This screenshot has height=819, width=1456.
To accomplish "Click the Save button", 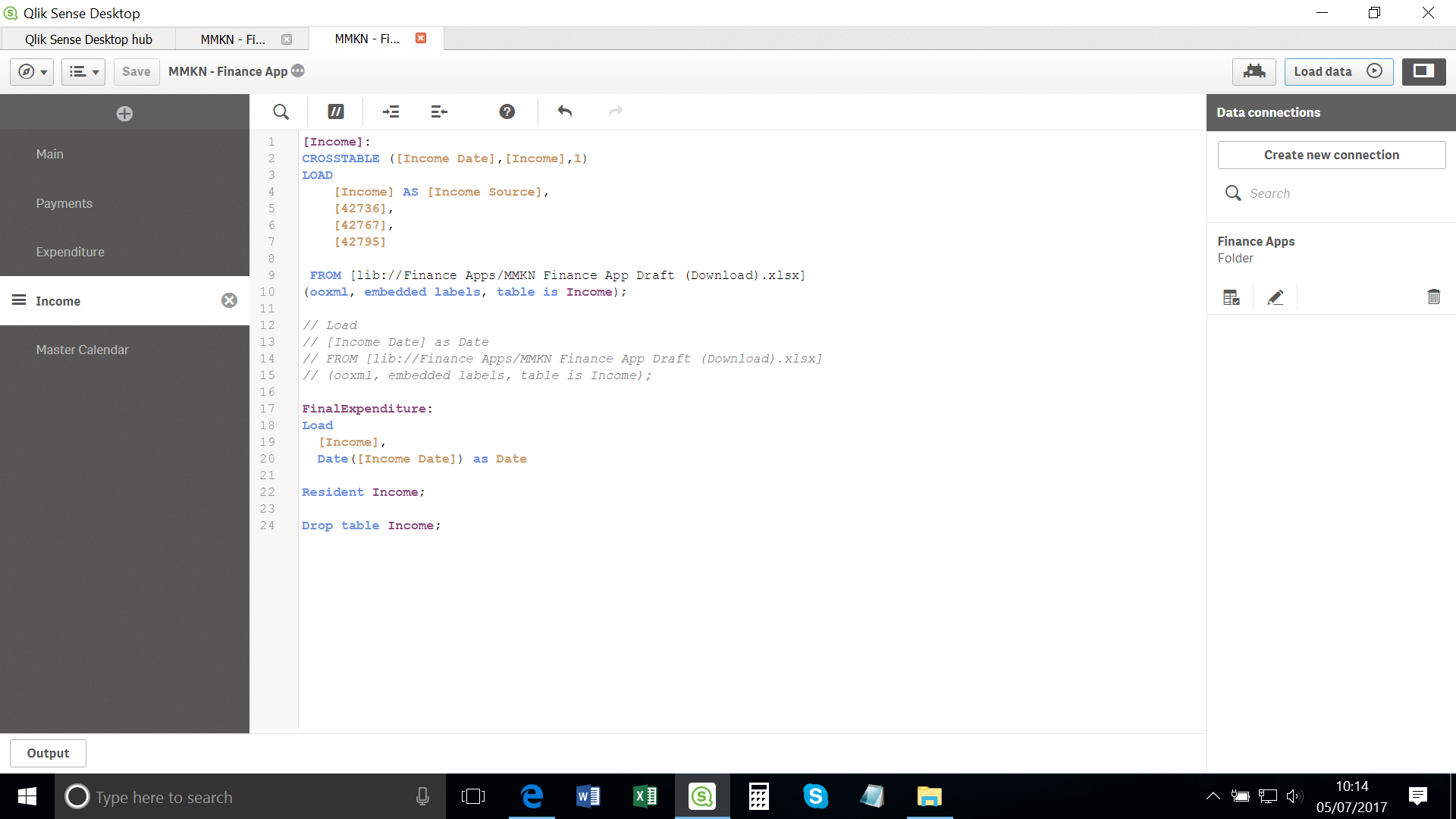I will [x=136, y=71].
